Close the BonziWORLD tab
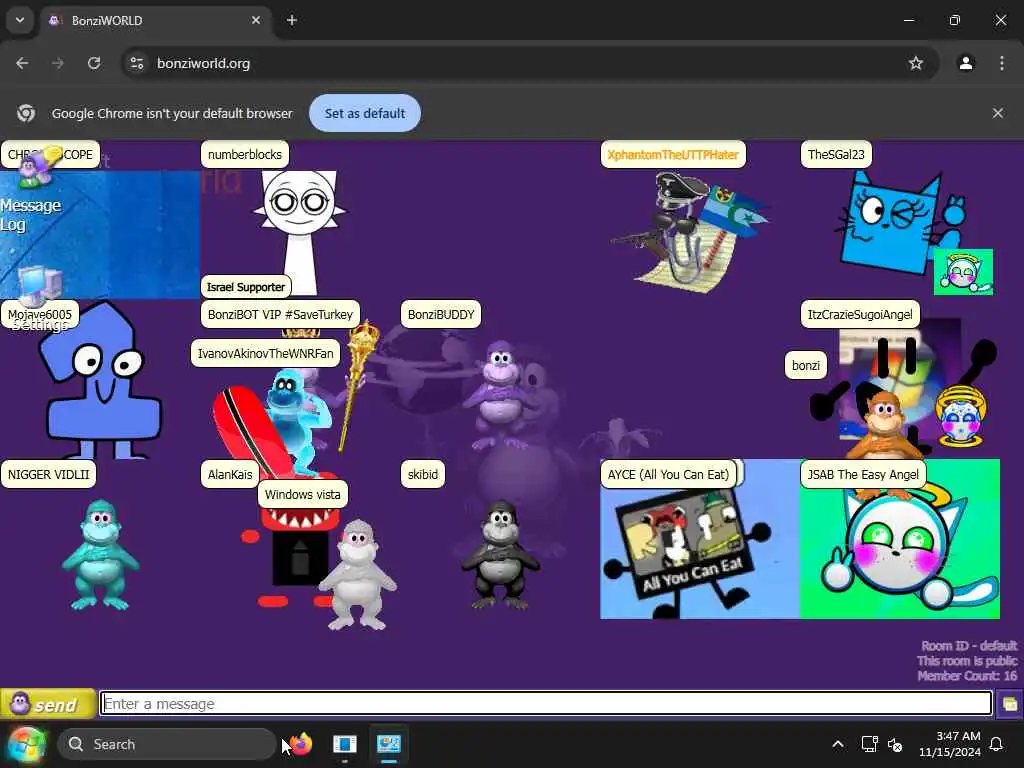Viewport: 1024px width, 768px height. (x=256, y=20)
